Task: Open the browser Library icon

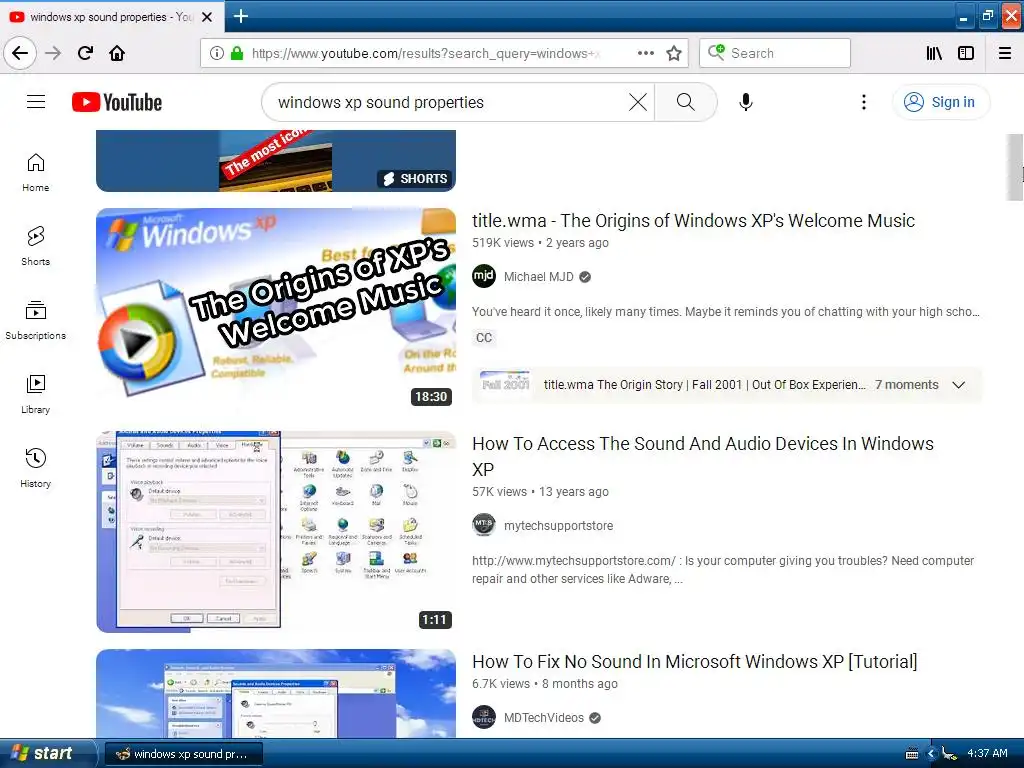Action: (934, 53)
